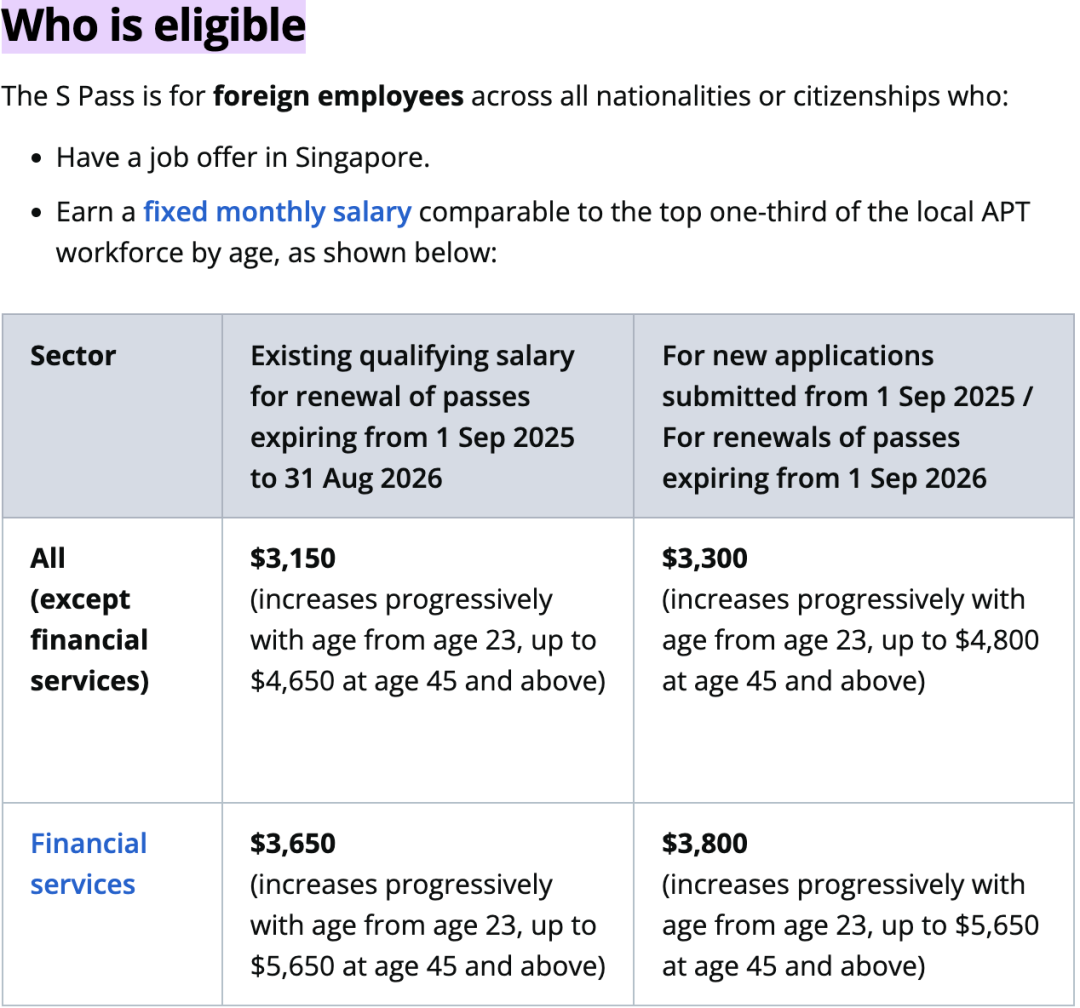Click the For new applications column header

(x=797, y=356)
